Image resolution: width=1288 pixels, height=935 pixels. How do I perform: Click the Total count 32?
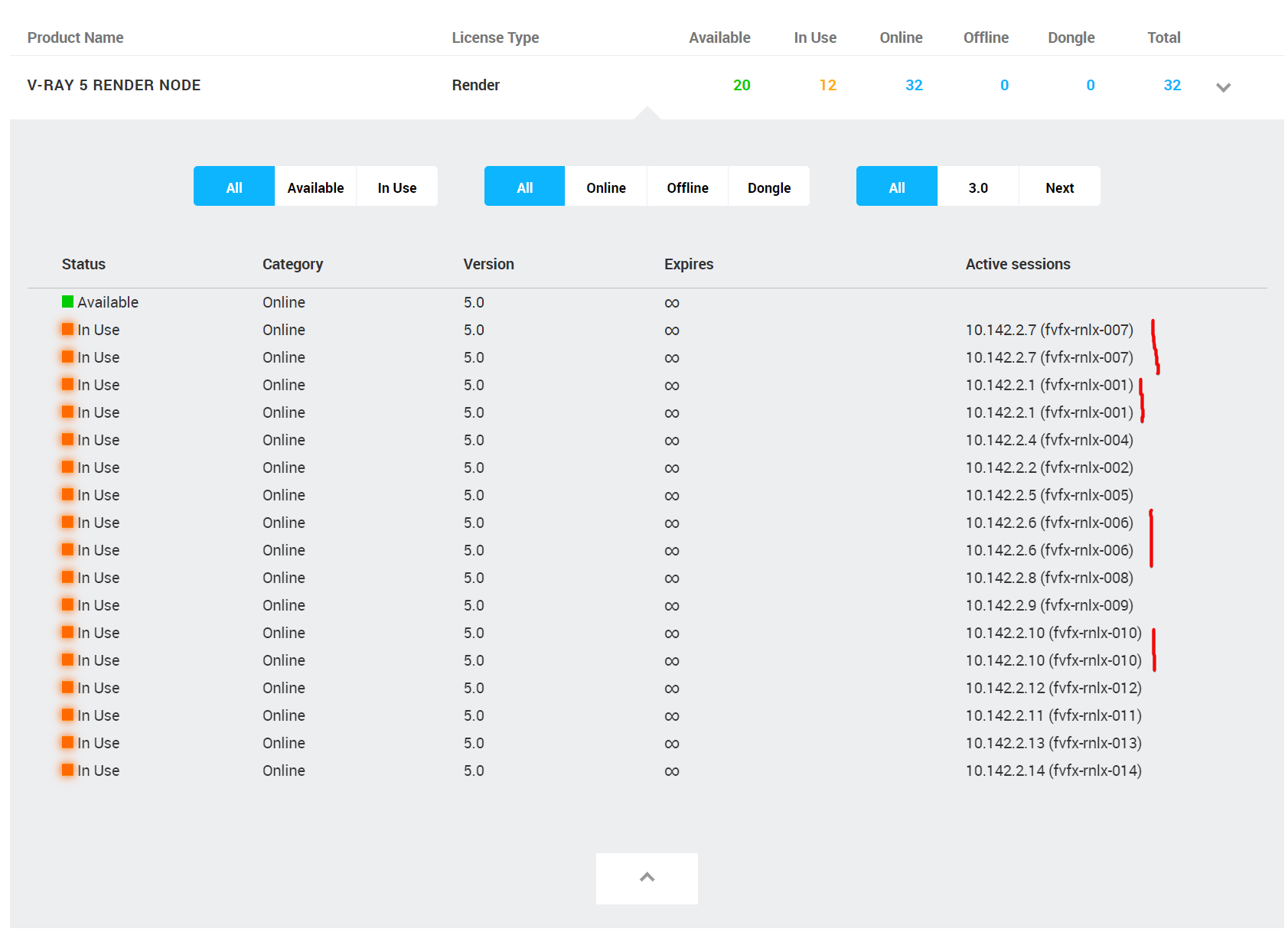(x=1172, y=85)
